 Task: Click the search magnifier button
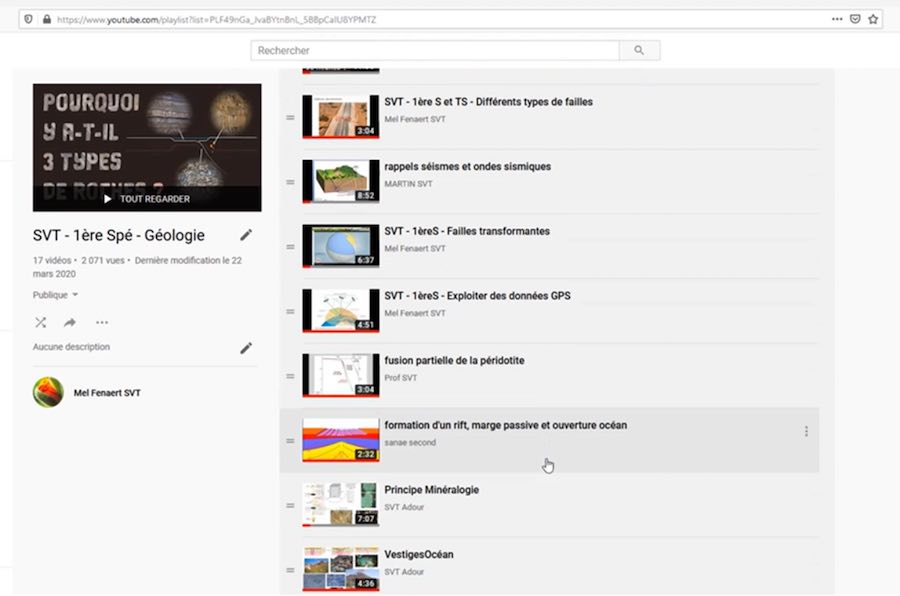click(x=639, y=51)
